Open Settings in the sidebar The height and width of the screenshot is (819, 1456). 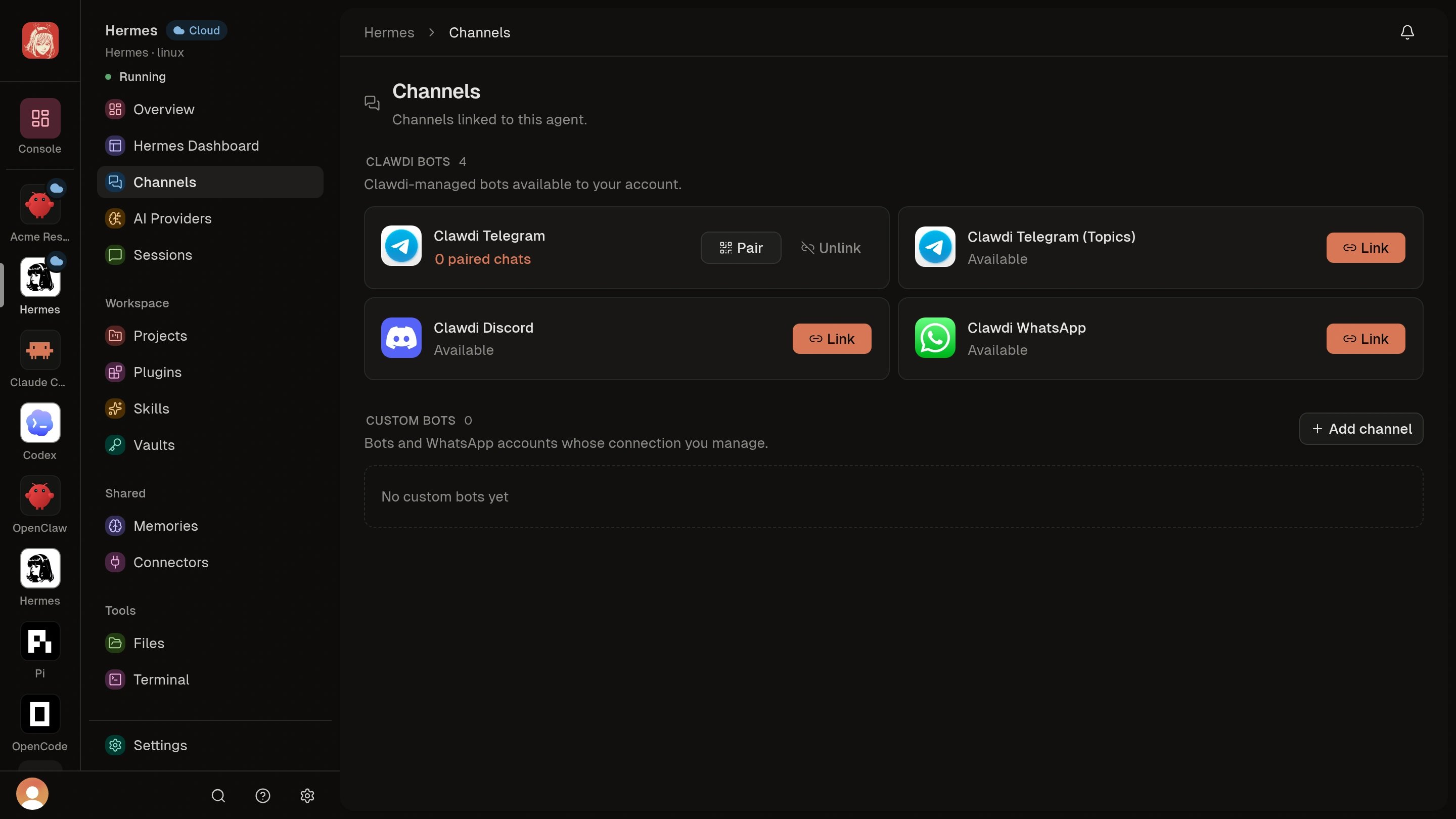210,746
